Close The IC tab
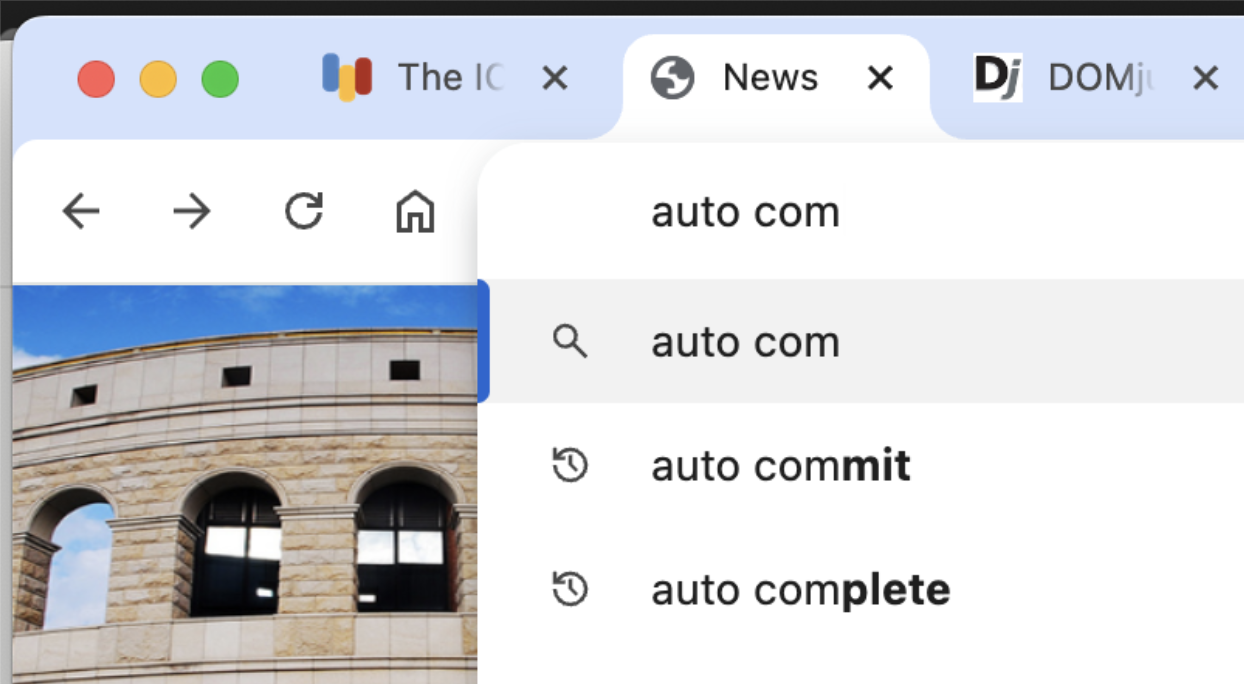The image size is (1244, 684). coord(555,78)
